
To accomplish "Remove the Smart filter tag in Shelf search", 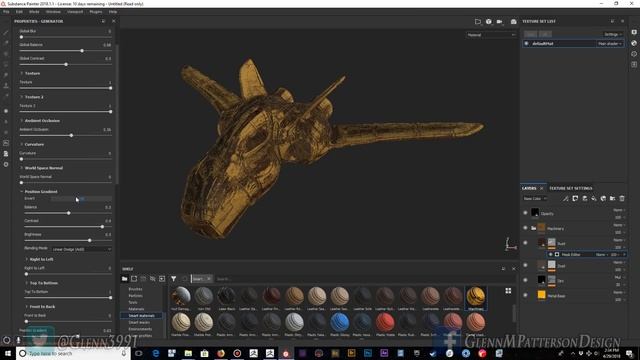I will point(209,279).
